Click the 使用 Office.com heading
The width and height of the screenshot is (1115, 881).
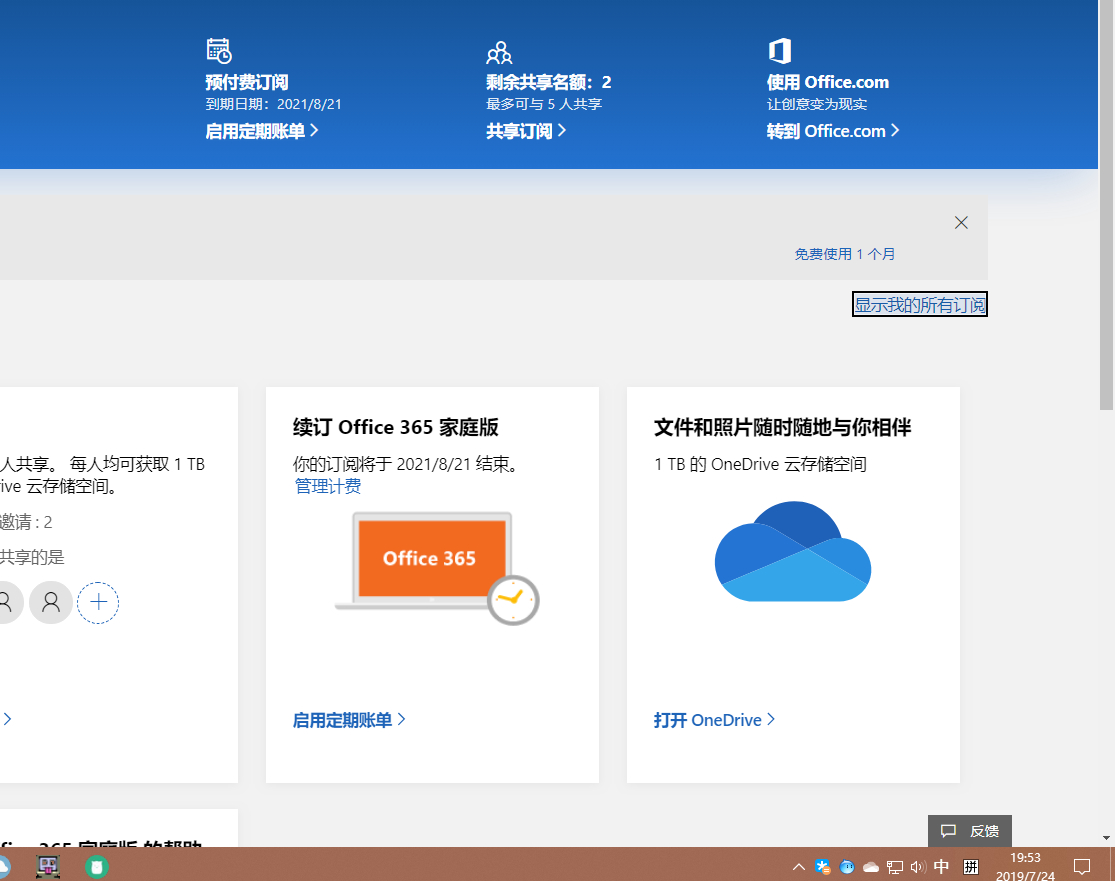coord(828,82)
